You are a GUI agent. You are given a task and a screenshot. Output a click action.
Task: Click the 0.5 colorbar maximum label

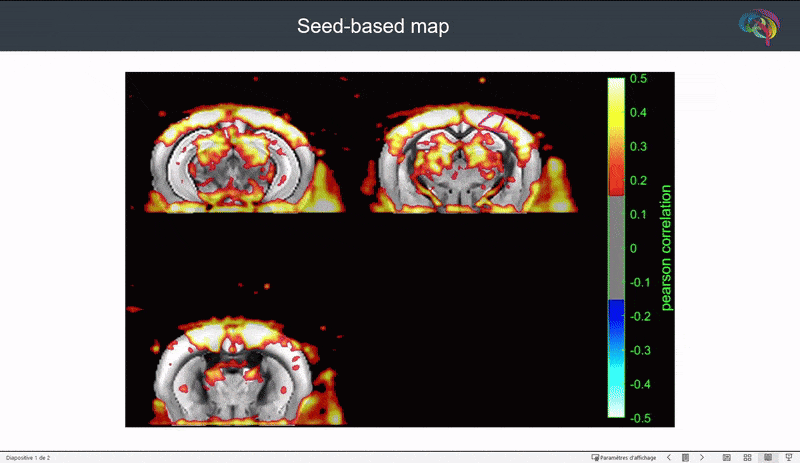(637, 79)
